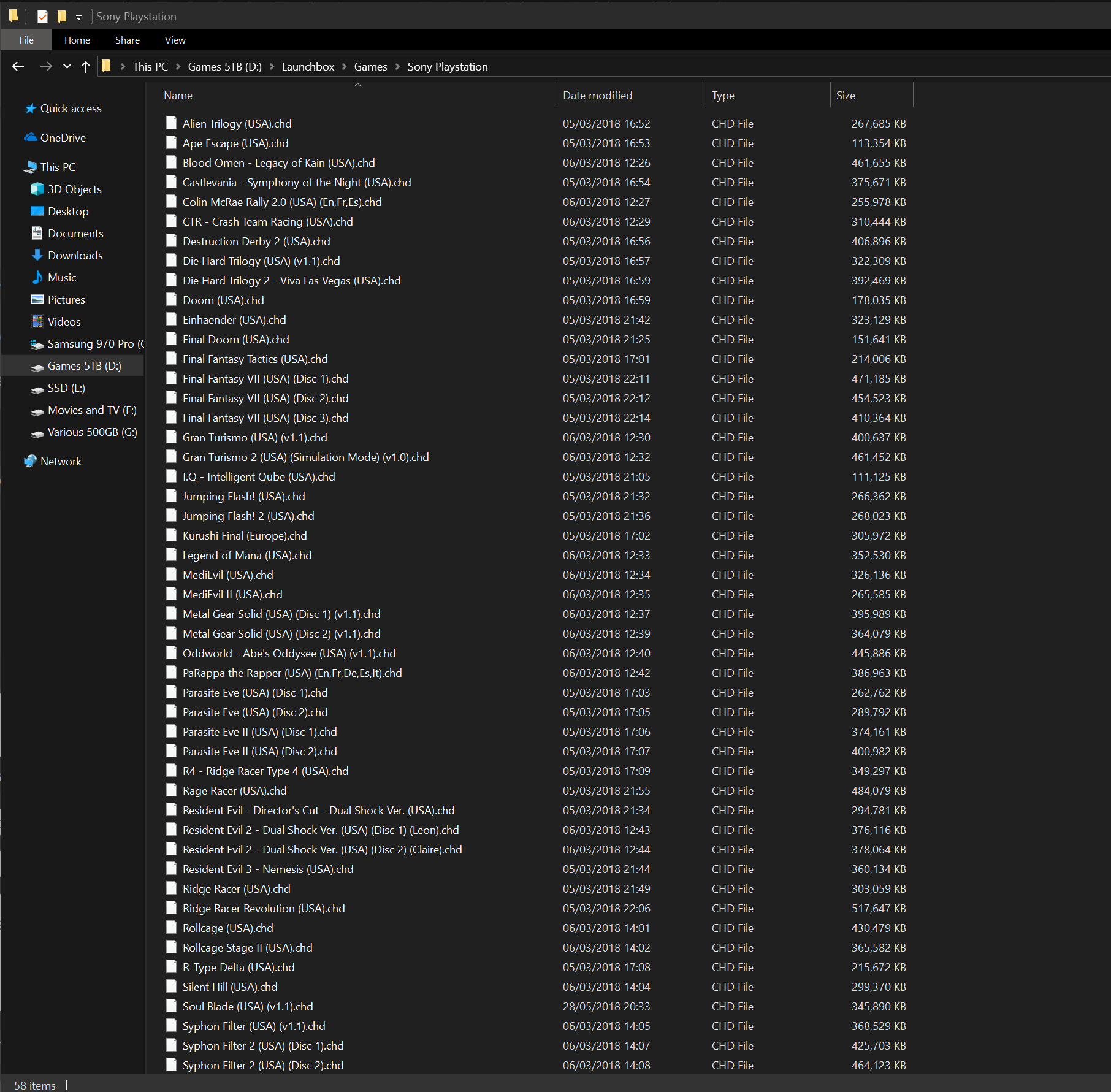Screen dimensions: 1111x1092
Task: Switch to the Home ribbon tab
Action: (77, 40)
